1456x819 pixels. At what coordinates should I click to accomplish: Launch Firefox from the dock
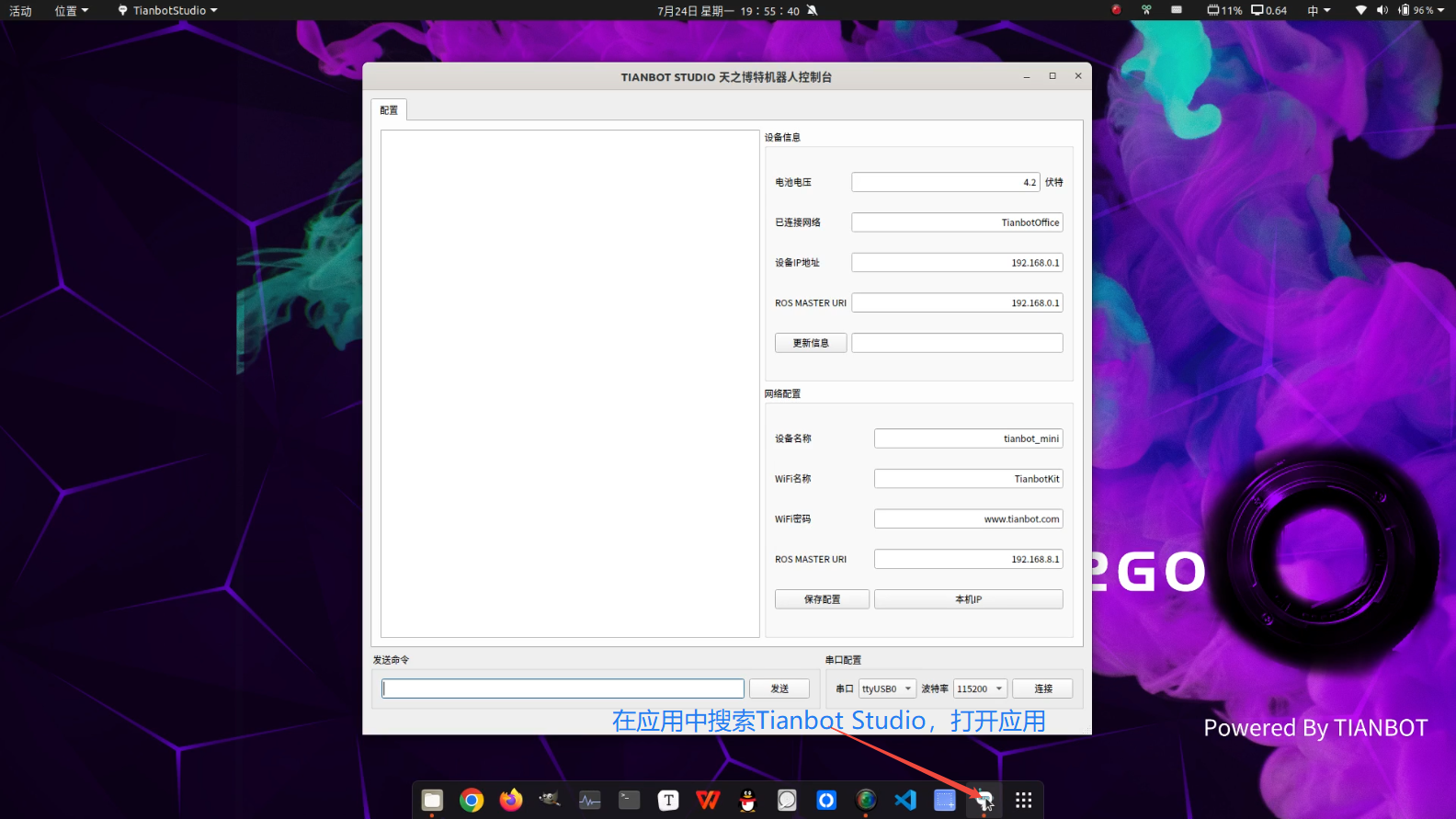pyautogui.click(x=511, y=801)
